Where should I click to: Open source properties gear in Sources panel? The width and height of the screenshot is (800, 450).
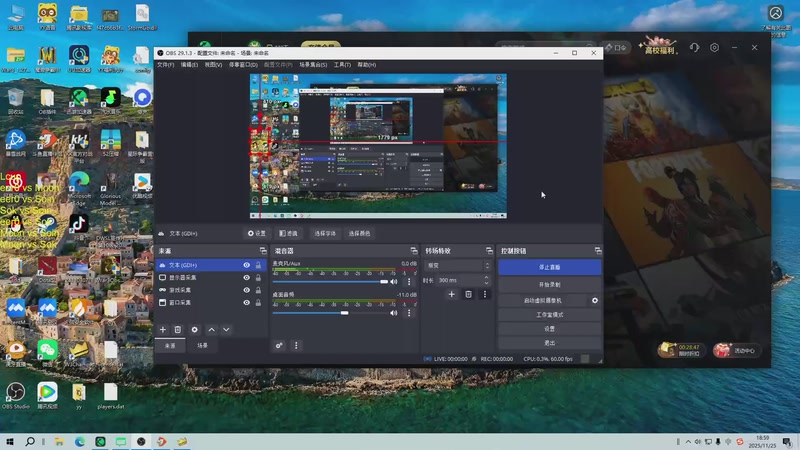[x=194, y=330]
